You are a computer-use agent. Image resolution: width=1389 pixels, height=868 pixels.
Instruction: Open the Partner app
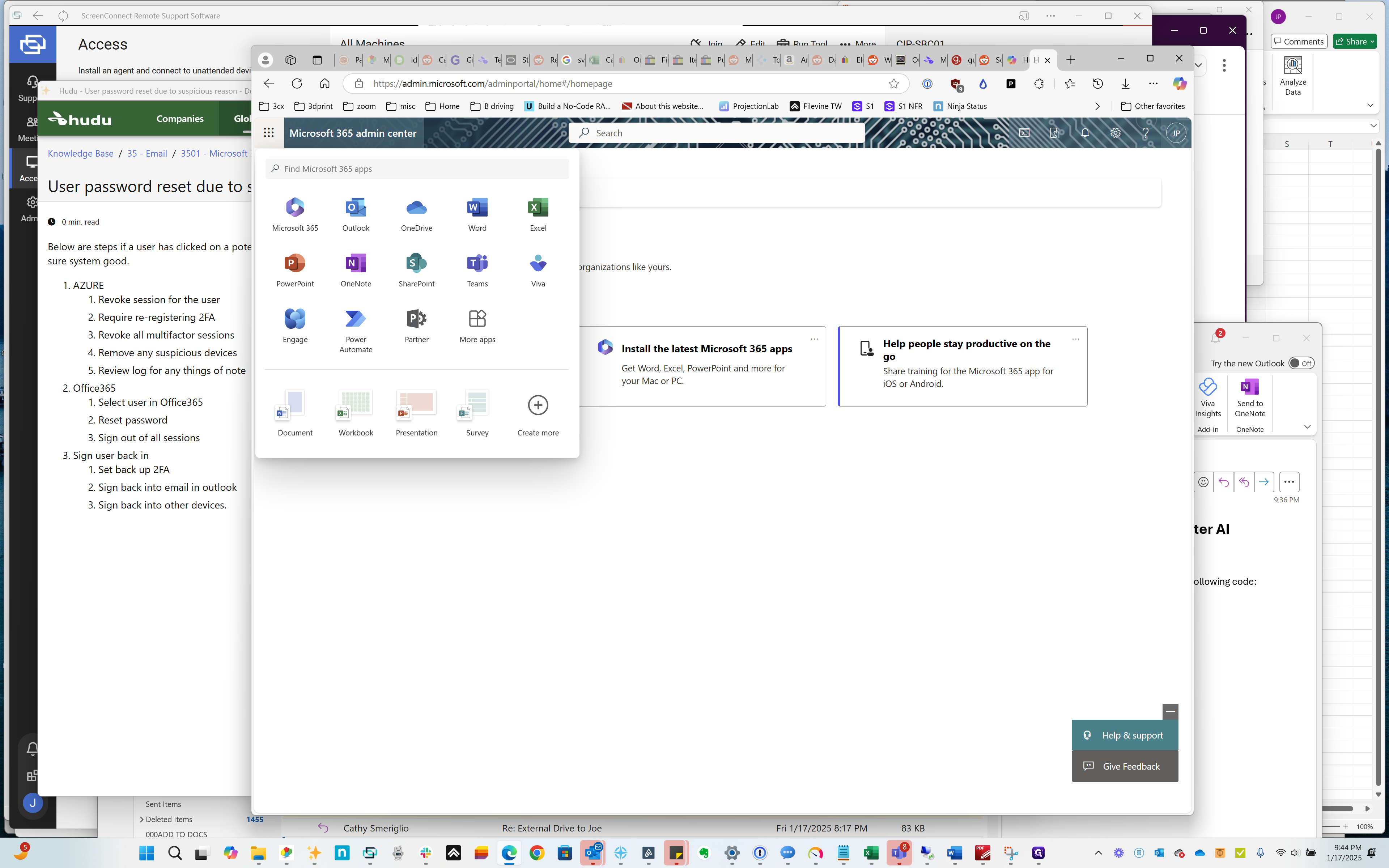click(x=417, y=325)
